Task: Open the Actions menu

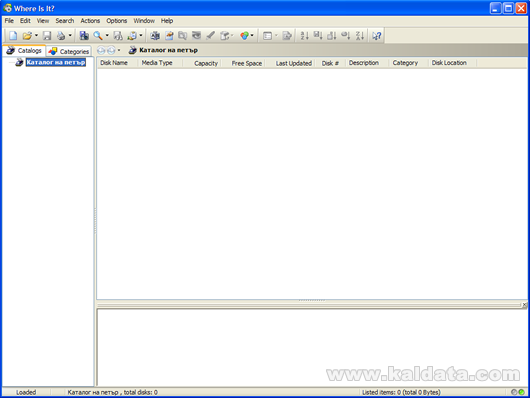Action: [90, 21]
